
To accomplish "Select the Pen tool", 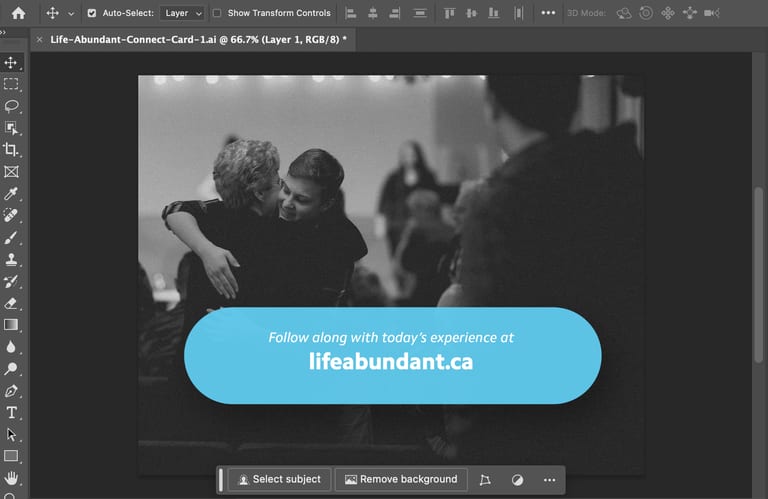I will coord(11,391).
